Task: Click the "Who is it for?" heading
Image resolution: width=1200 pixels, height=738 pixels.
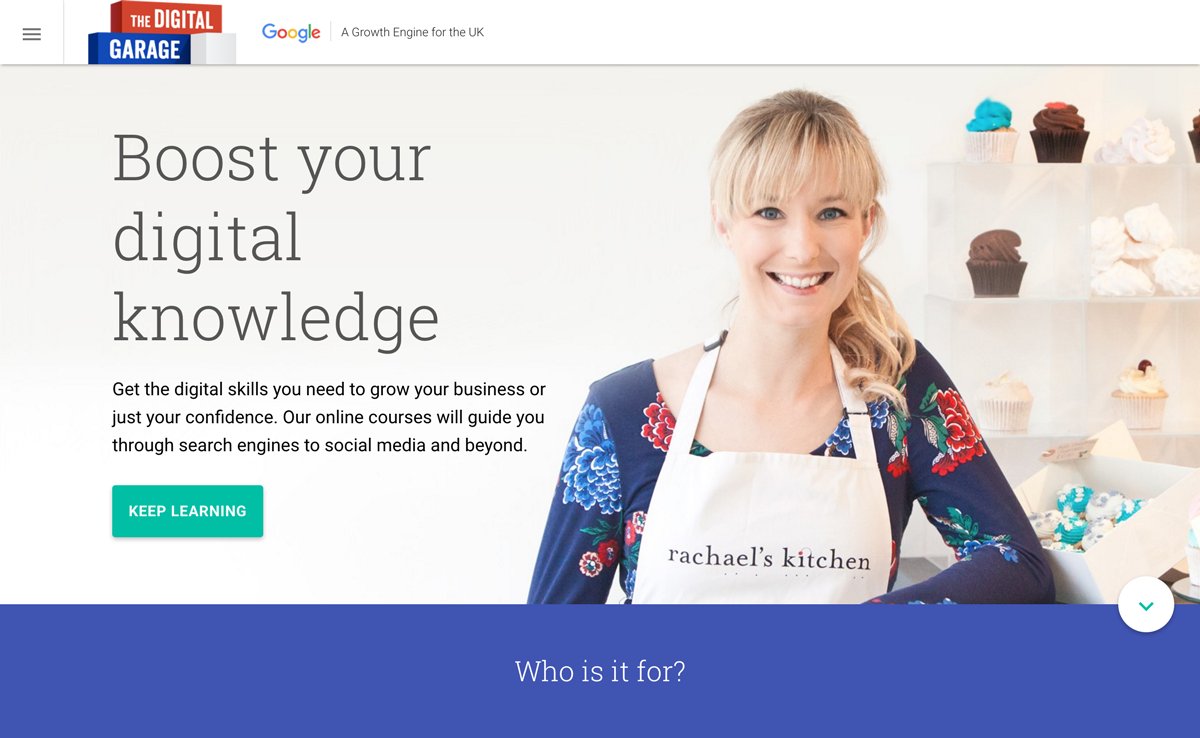Action: 600,671
